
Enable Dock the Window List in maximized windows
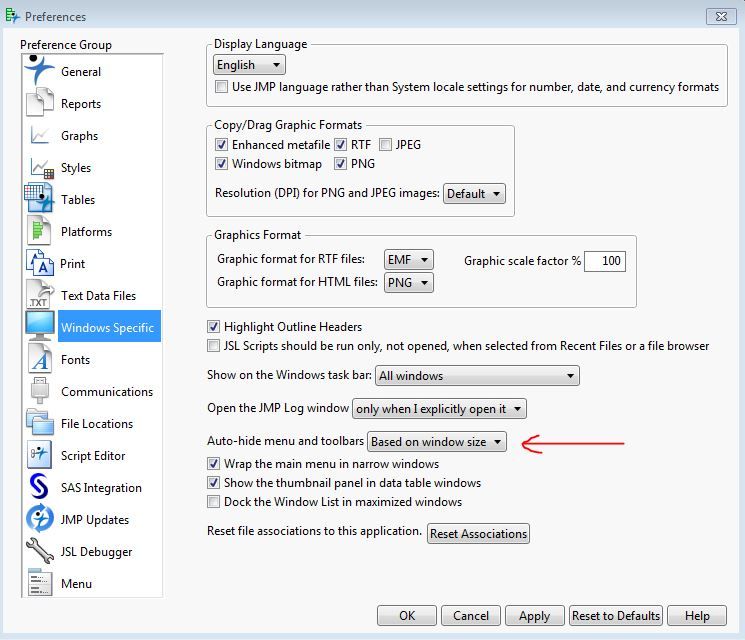(x=213, y=502)
